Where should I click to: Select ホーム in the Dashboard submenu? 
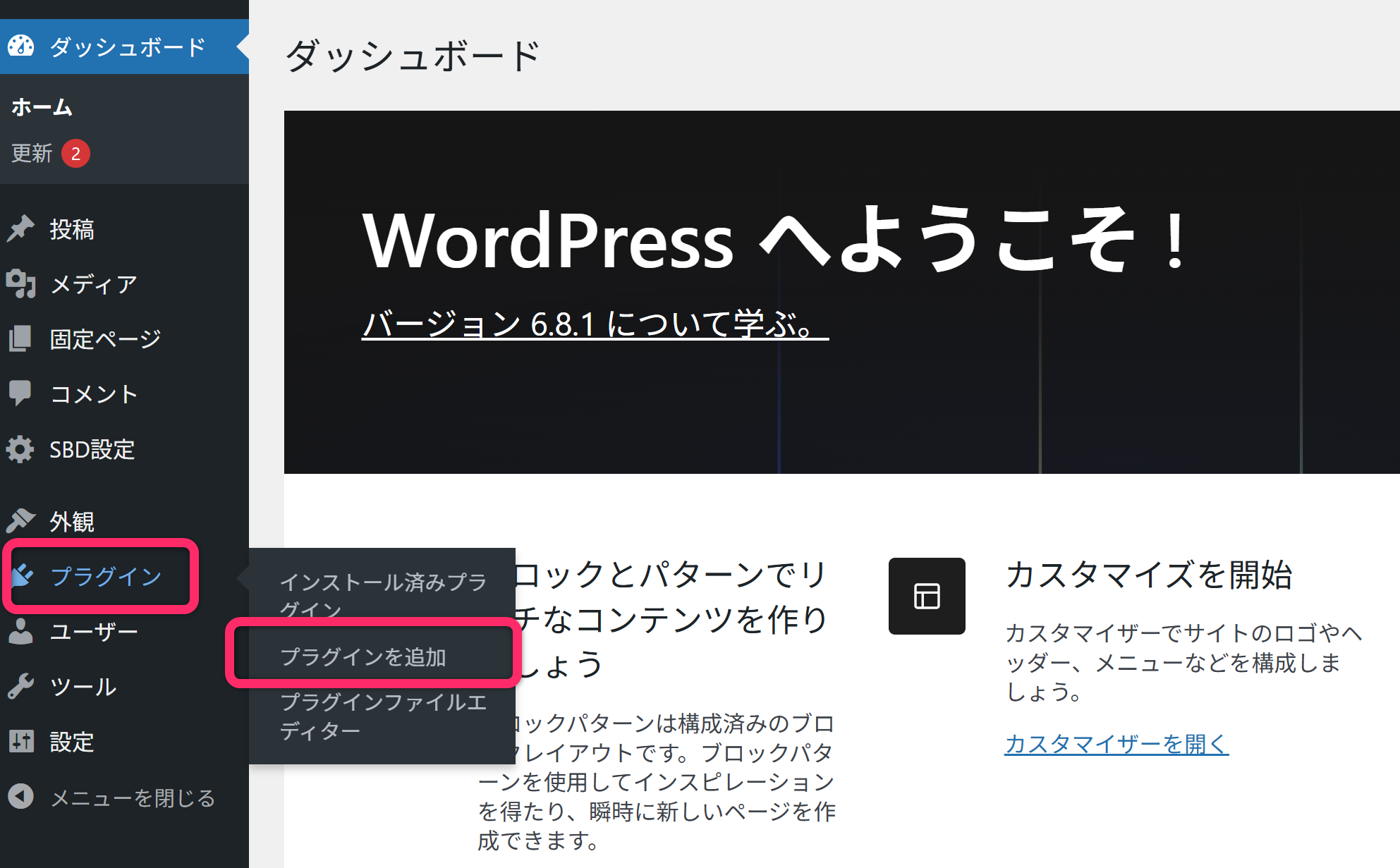[42, 107]
